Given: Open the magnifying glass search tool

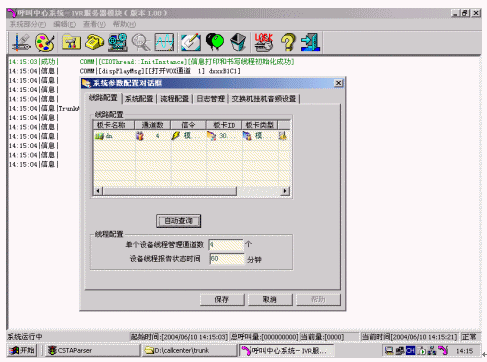Looking at the screenshot, I should (x=141, y=42).
